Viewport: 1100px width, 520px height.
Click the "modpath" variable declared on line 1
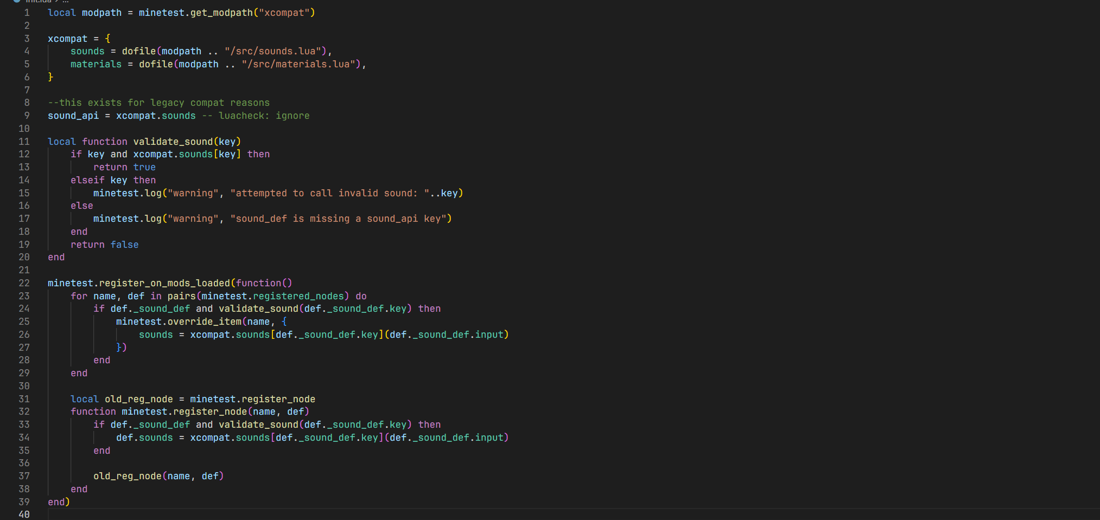click(102, 13)
